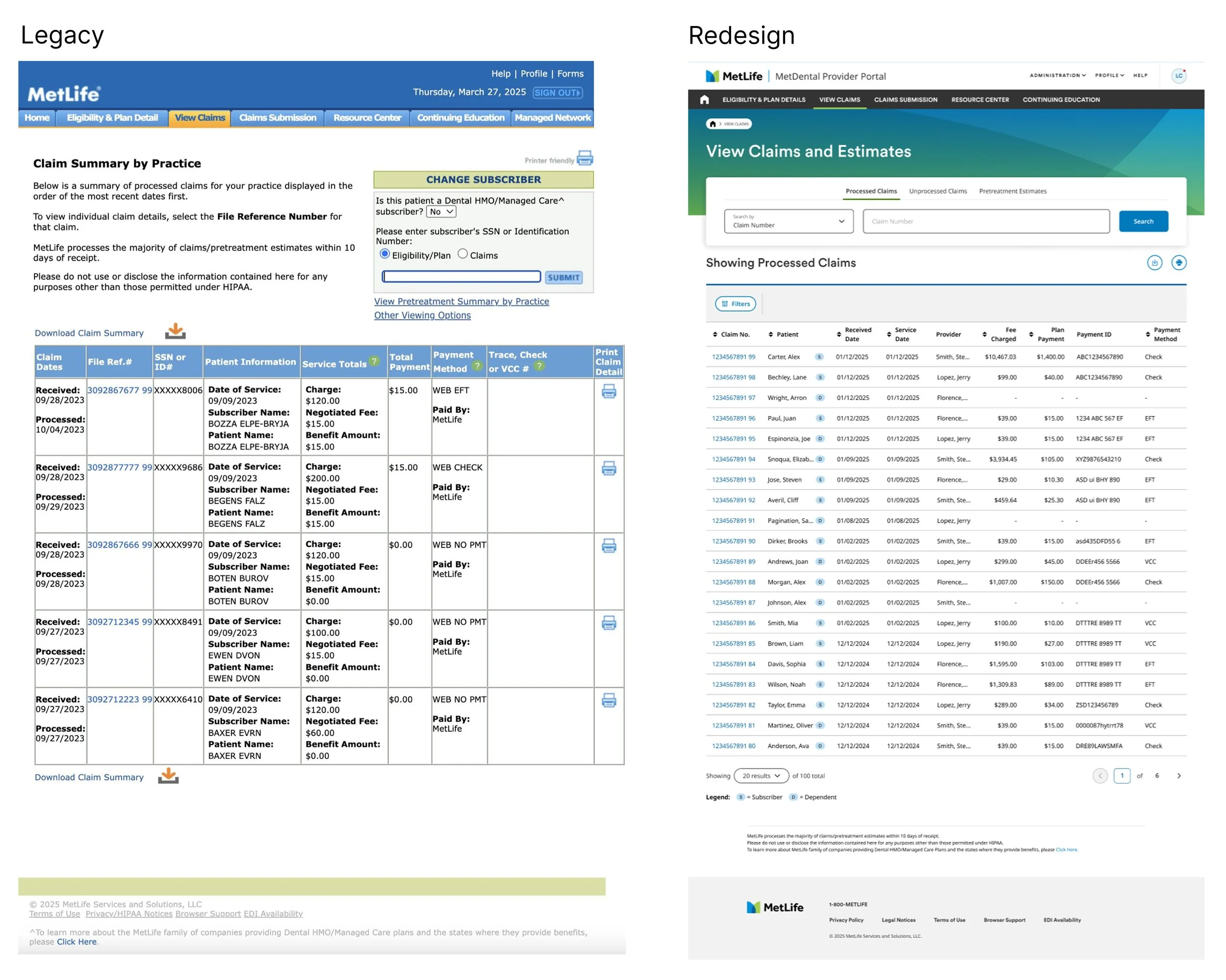1226x980 pixels.
Task: Click the Claim Number search input field
Action: click(x=986, y=221)
